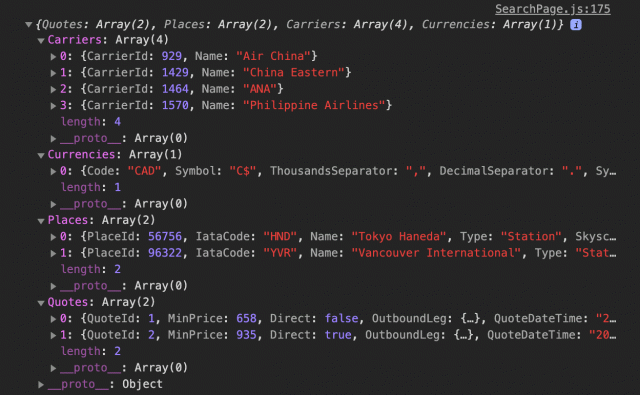Expand __proto__ under Quotes array

click(53, 368)
